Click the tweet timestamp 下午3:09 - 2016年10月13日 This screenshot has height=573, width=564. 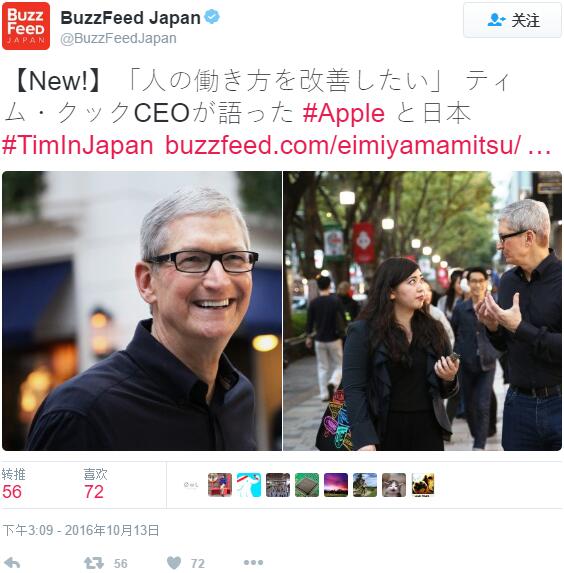tap(81, 530)
